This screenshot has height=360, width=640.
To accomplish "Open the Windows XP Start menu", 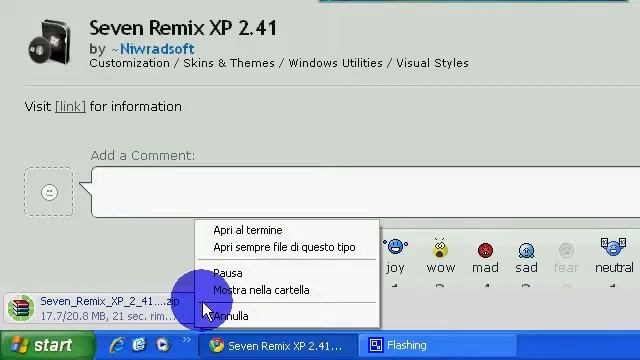I will [x=47, y=345].
